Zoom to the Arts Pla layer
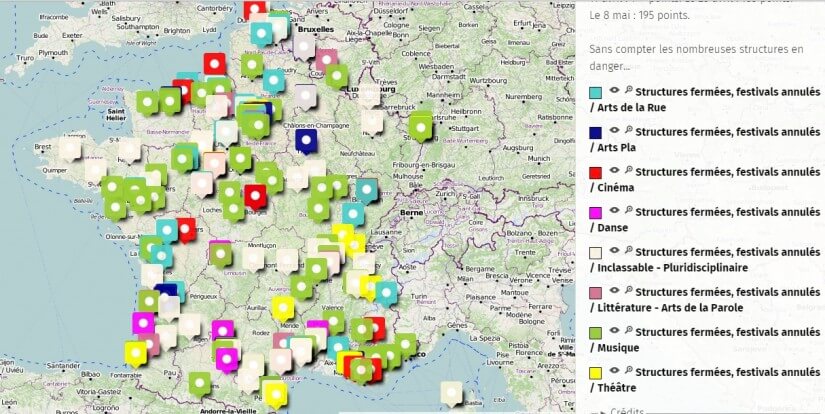The width and height of the screenshot is (825, 414). tap(628, 130)
